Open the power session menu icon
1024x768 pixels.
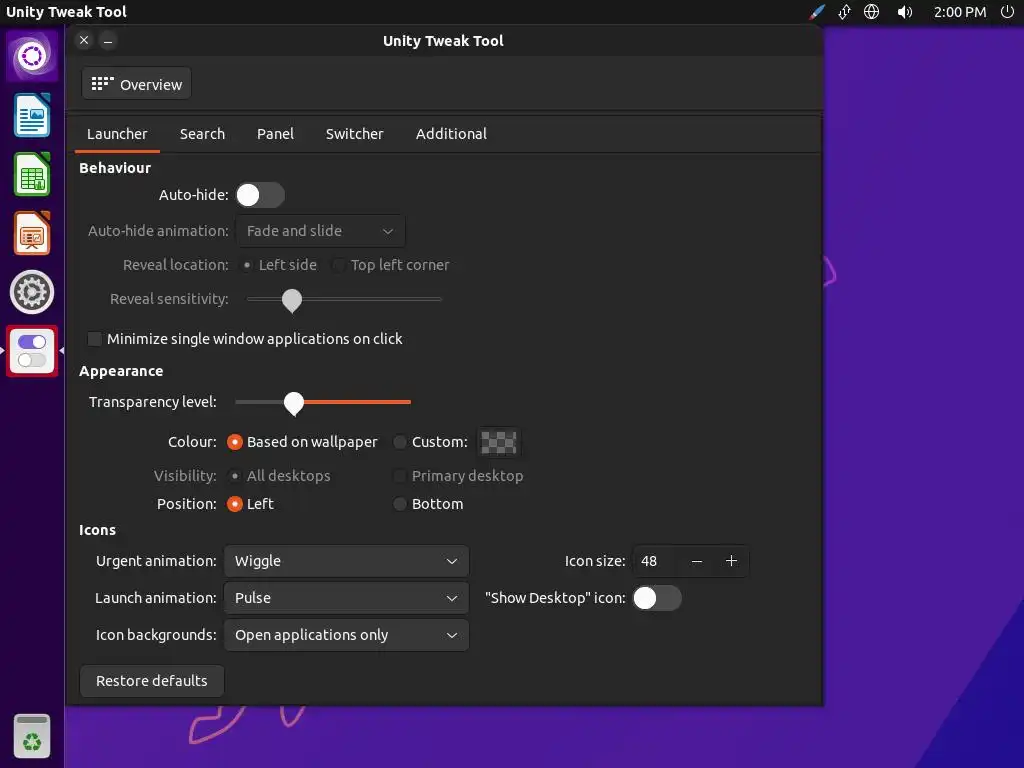(x=1007, y=12)
